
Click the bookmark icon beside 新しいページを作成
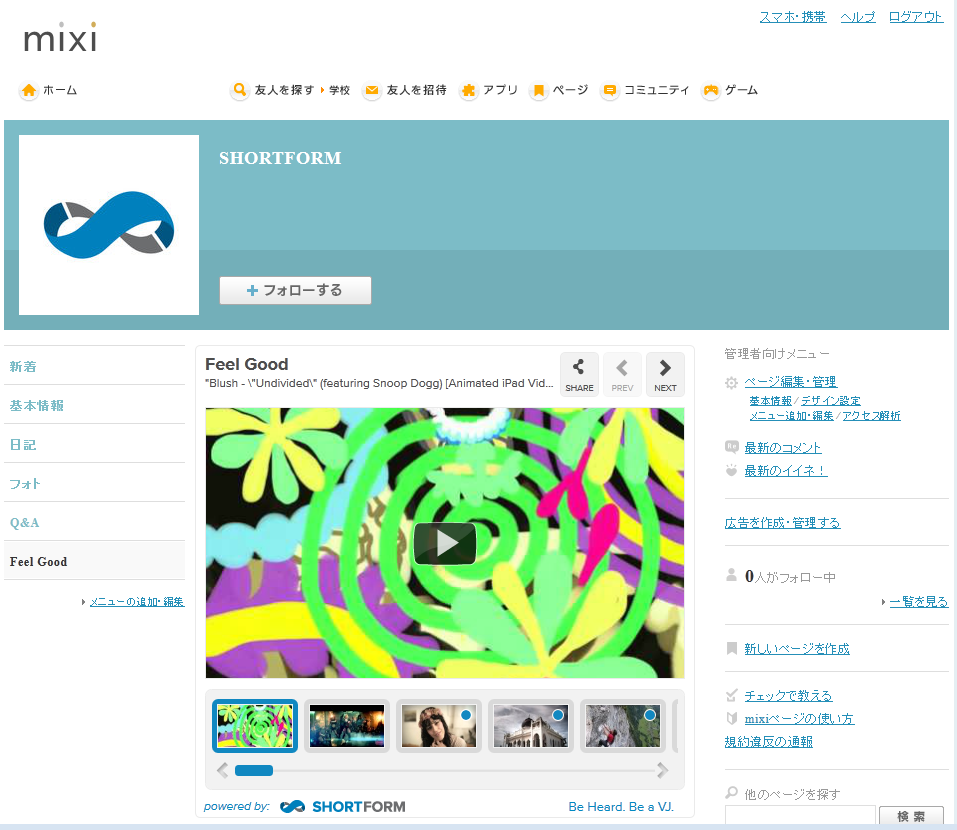tap(731, 648)
